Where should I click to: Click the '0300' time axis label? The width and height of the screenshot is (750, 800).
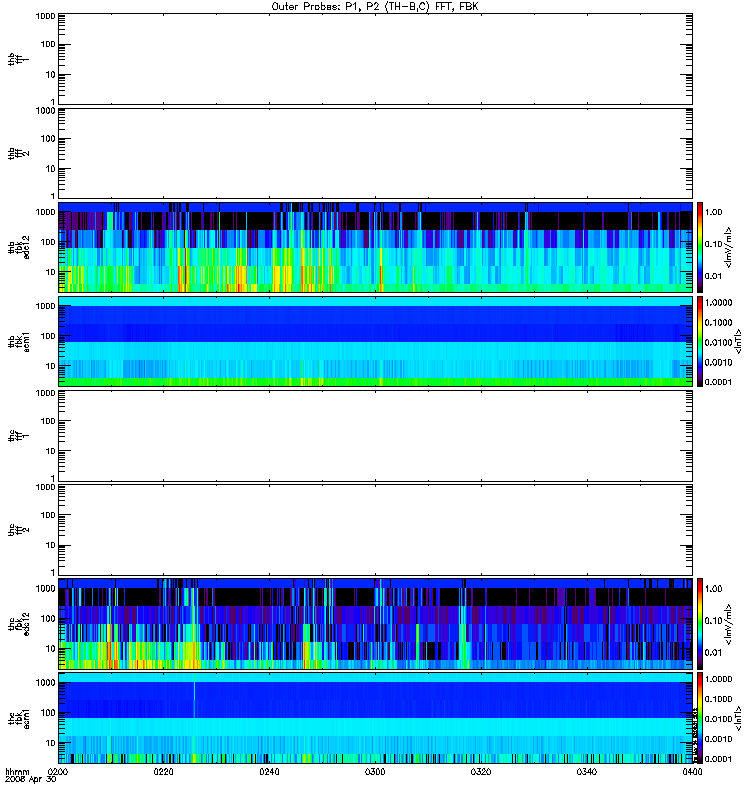375,772
